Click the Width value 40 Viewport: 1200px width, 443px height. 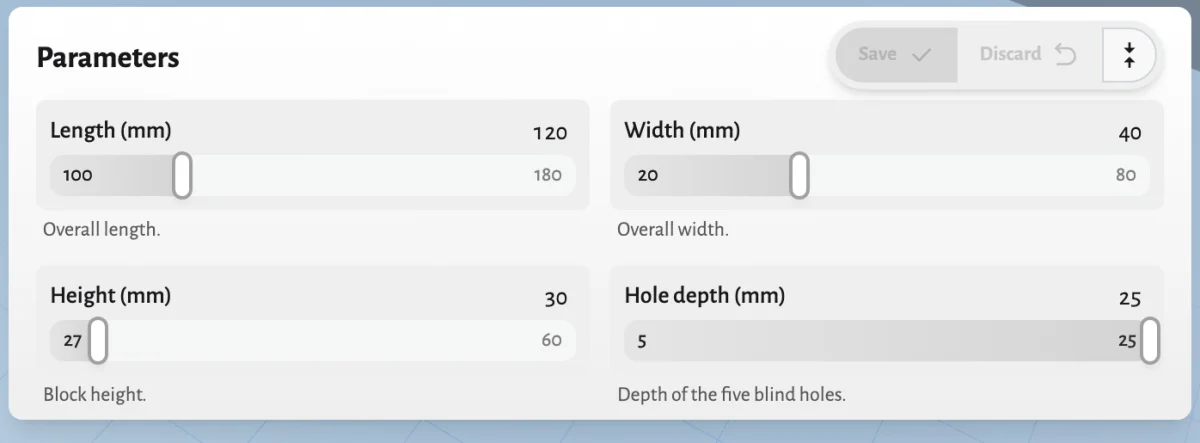pos(1130,133)
